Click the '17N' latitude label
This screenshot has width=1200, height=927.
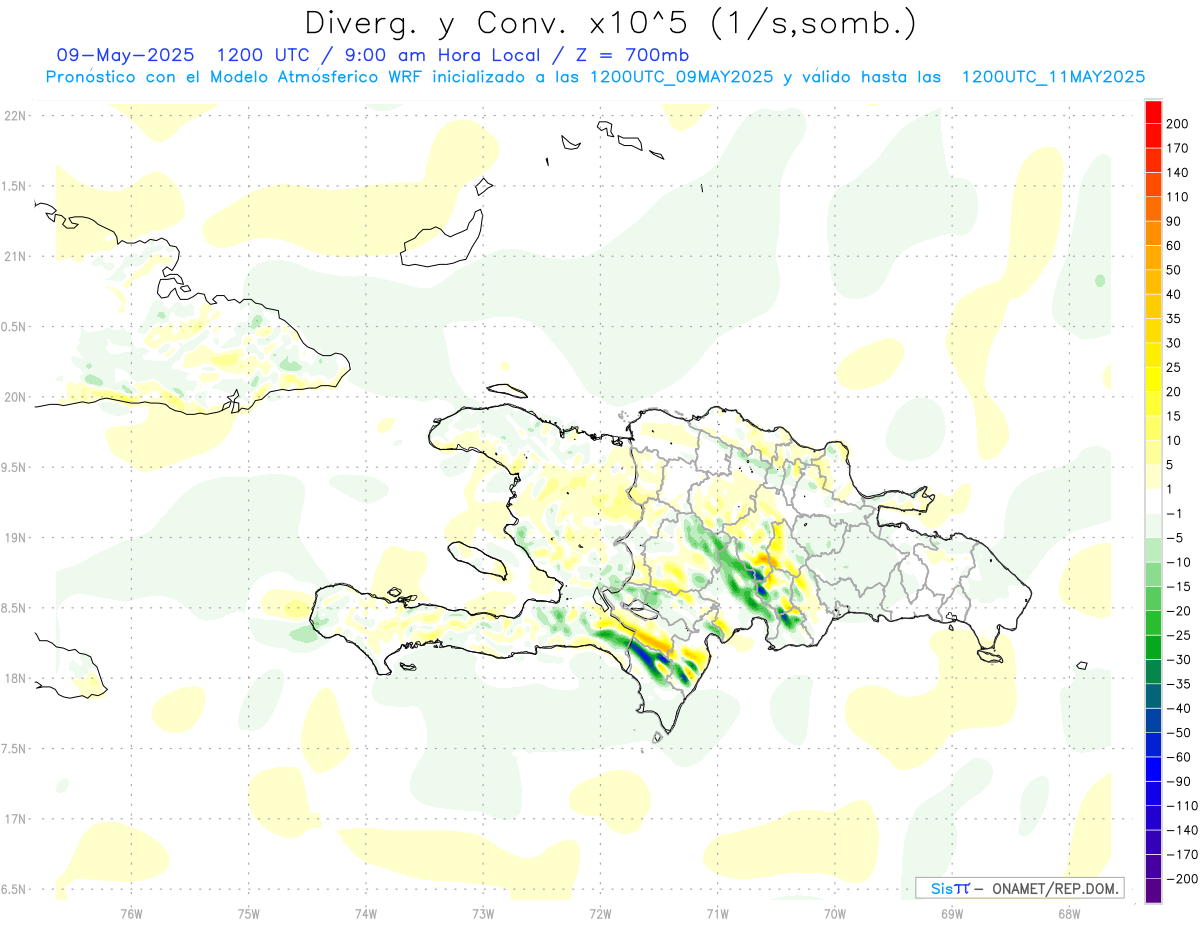pyautogui.click(x=14, y=819)
